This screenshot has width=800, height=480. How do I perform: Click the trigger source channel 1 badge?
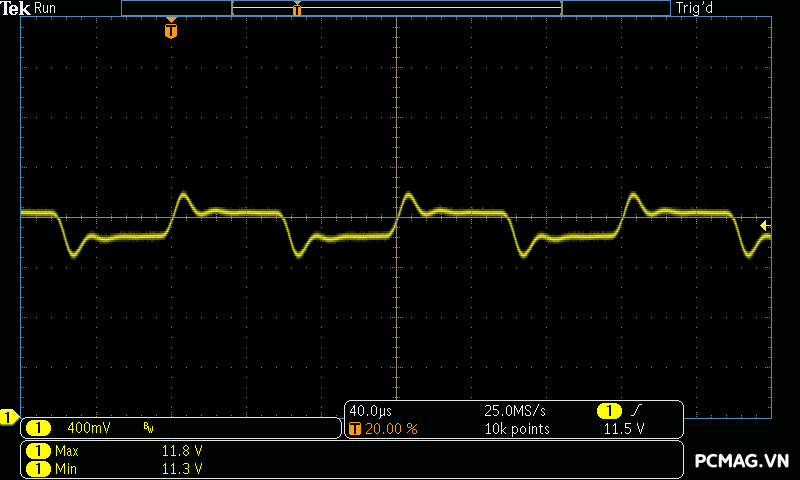click(x=608, y=411)
